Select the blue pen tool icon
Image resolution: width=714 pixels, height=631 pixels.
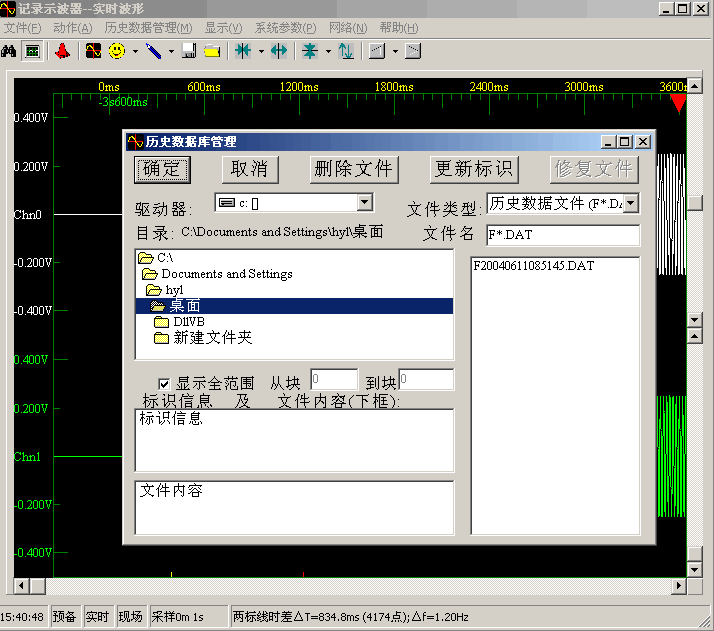pyautogui.click(x=154, y=51)
